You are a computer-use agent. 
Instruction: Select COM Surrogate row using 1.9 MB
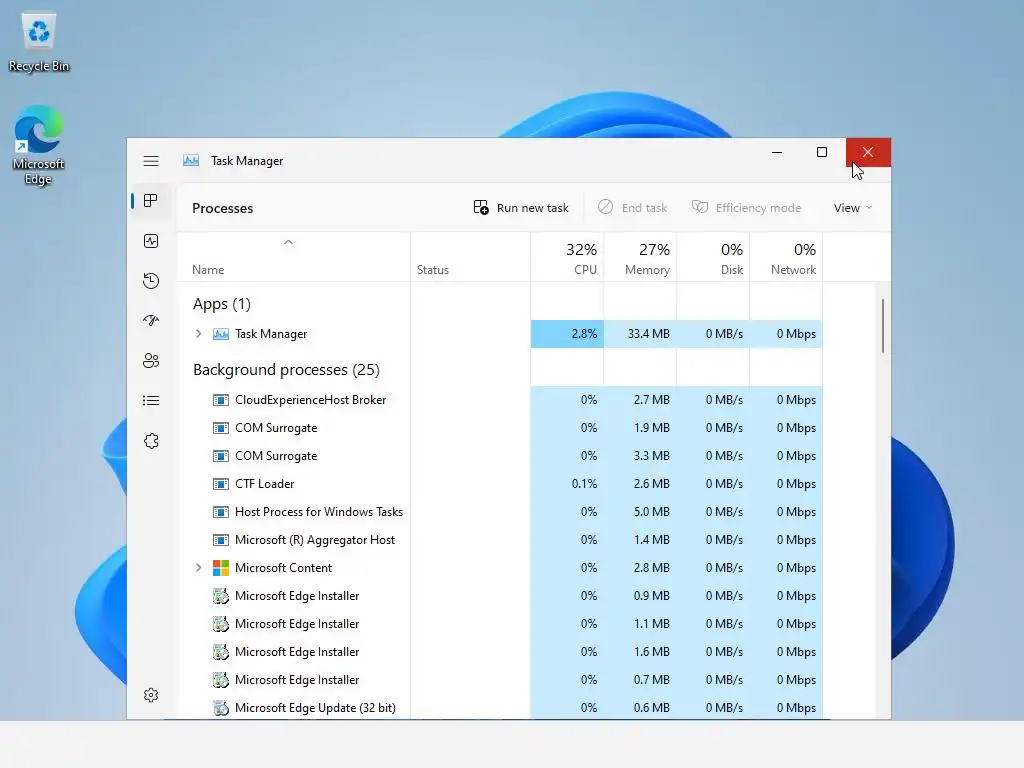(500, 428)
